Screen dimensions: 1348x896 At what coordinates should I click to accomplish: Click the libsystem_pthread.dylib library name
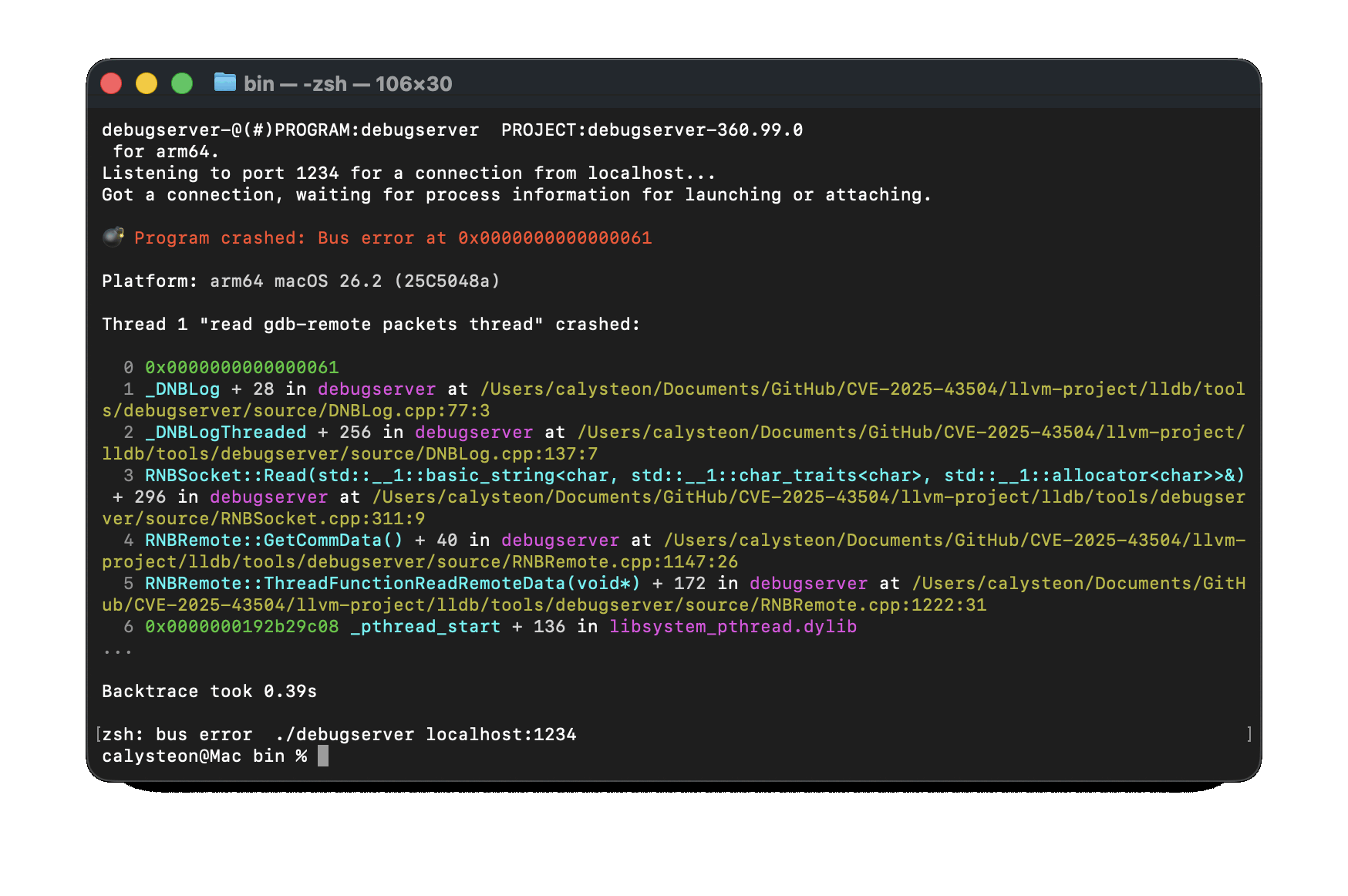point(733,627)
